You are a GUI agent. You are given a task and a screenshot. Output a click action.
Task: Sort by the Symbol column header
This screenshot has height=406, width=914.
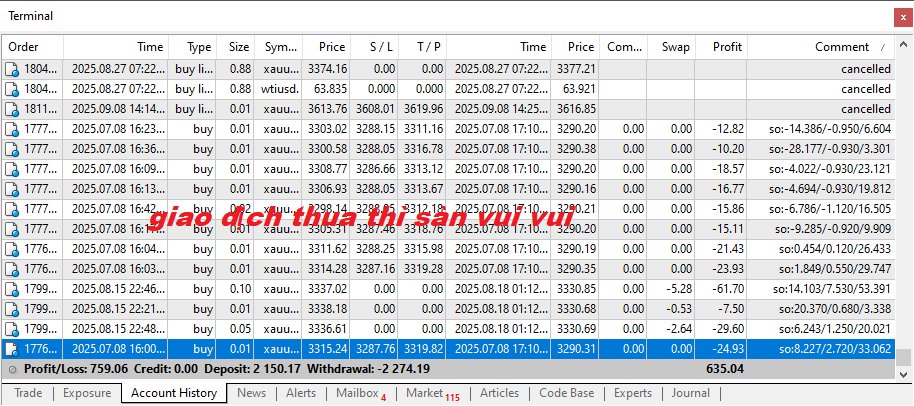pyautogui.click(x=278, y=47)
